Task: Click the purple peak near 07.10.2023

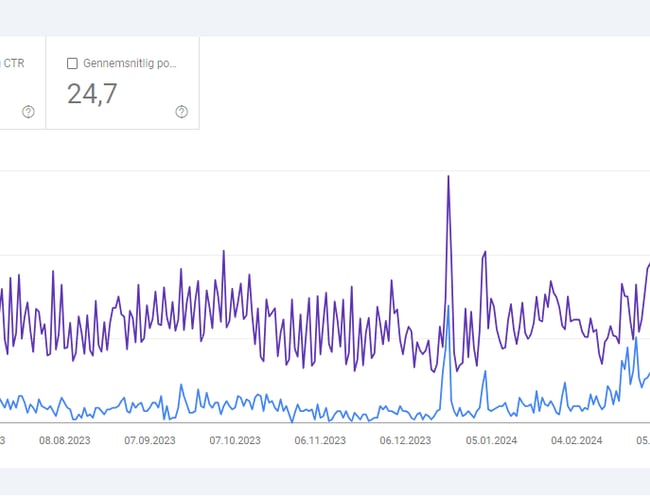Action: coord(223,250)
